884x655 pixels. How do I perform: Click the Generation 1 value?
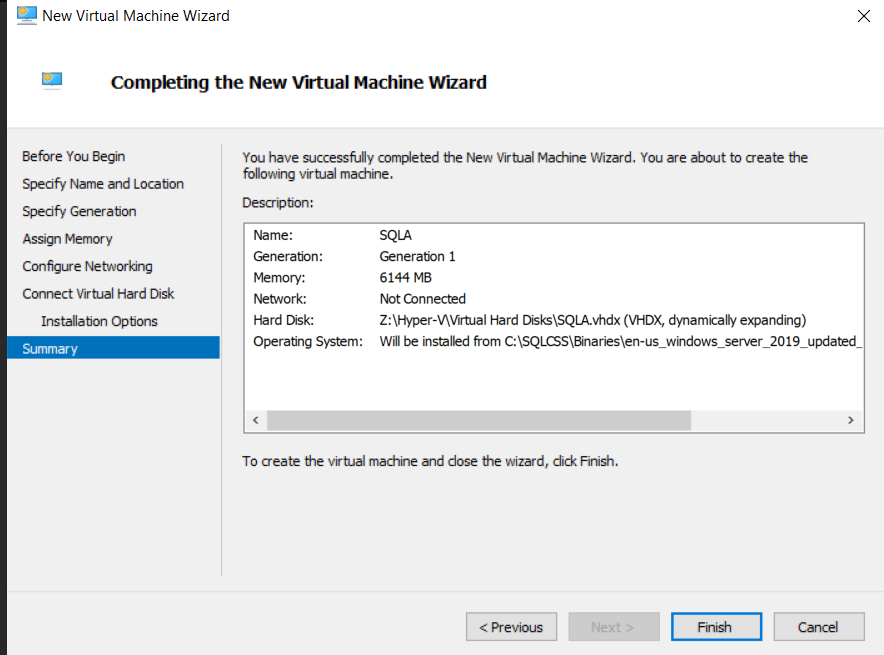[x=417, y=256]
